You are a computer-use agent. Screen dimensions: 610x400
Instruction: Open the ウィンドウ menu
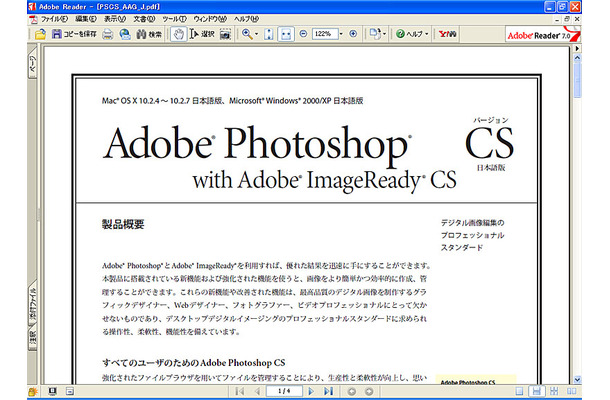coord(210,19)
